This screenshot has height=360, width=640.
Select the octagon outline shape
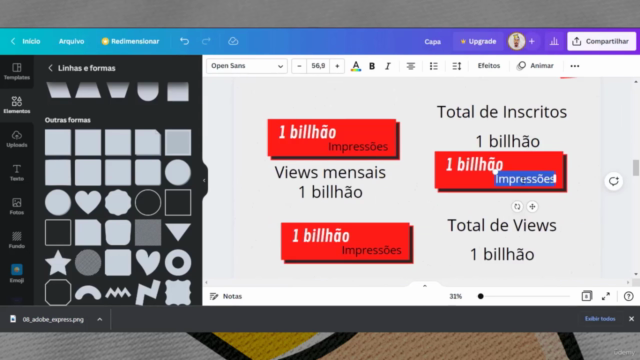point(58,292)
